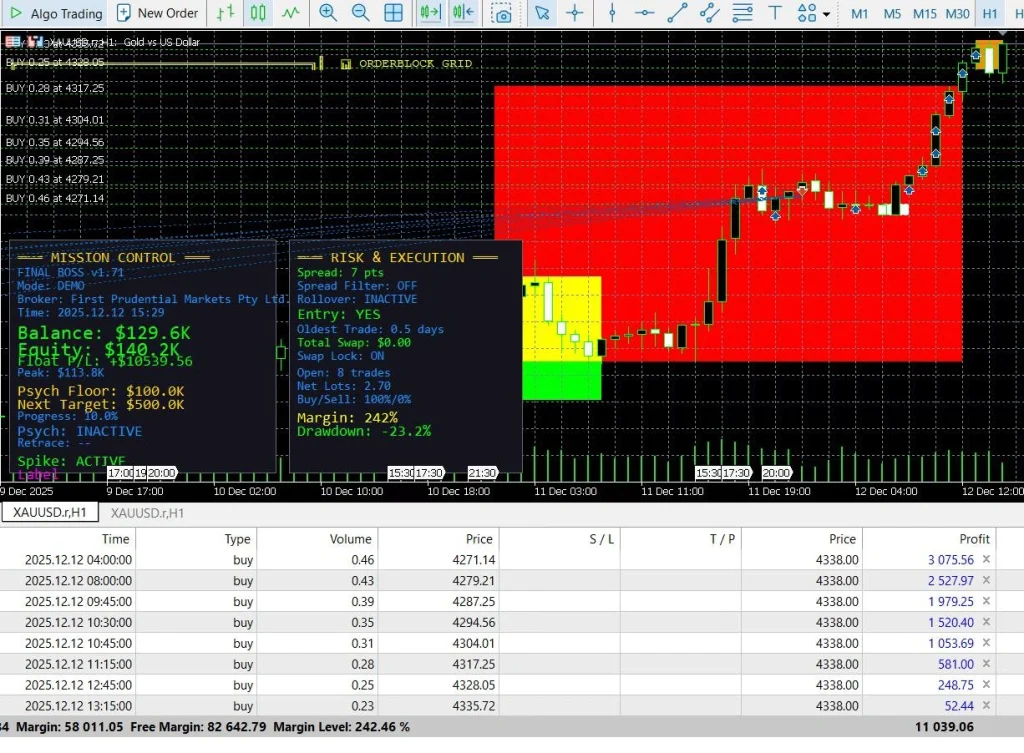
Task: Open the shapes objects dropdown arrow
Action: 827,14
